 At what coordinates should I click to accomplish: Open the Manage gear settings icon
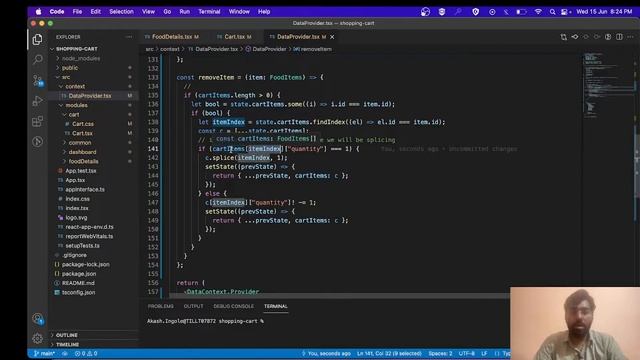coord(38,338)
